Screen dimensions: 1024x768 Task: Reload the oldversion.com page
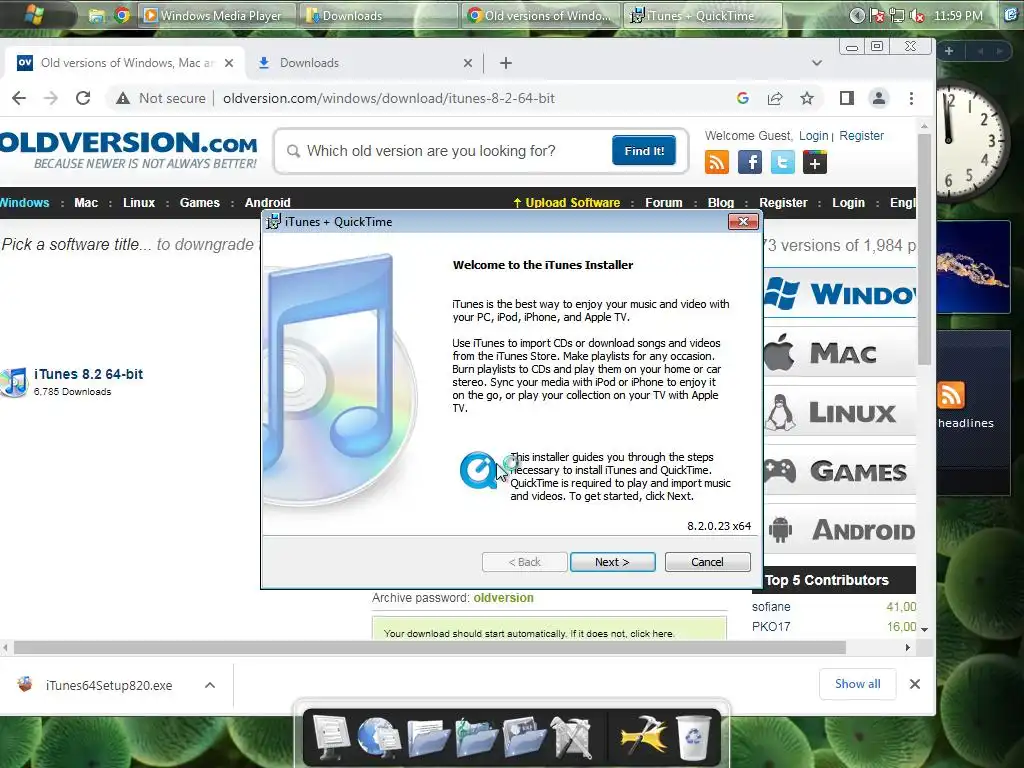tap(83, 98)
